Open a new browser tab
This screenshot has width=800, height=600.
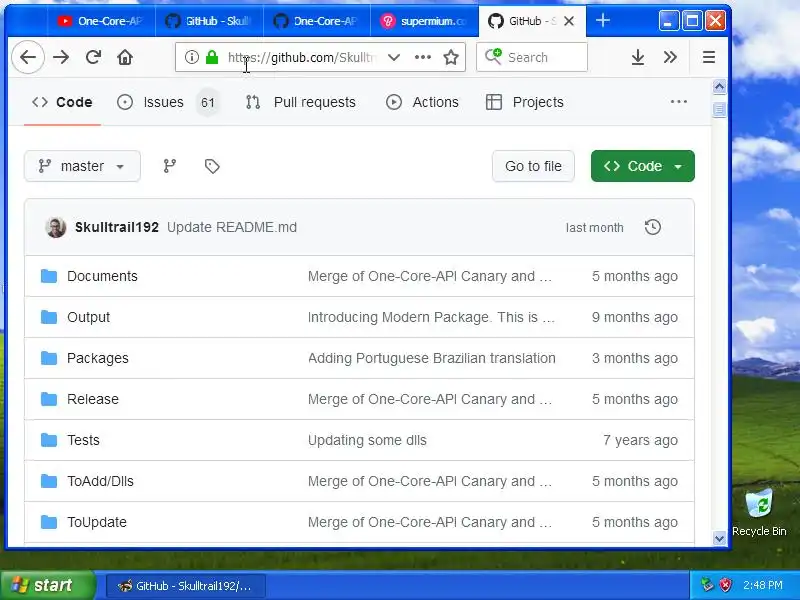pos(603,20)
